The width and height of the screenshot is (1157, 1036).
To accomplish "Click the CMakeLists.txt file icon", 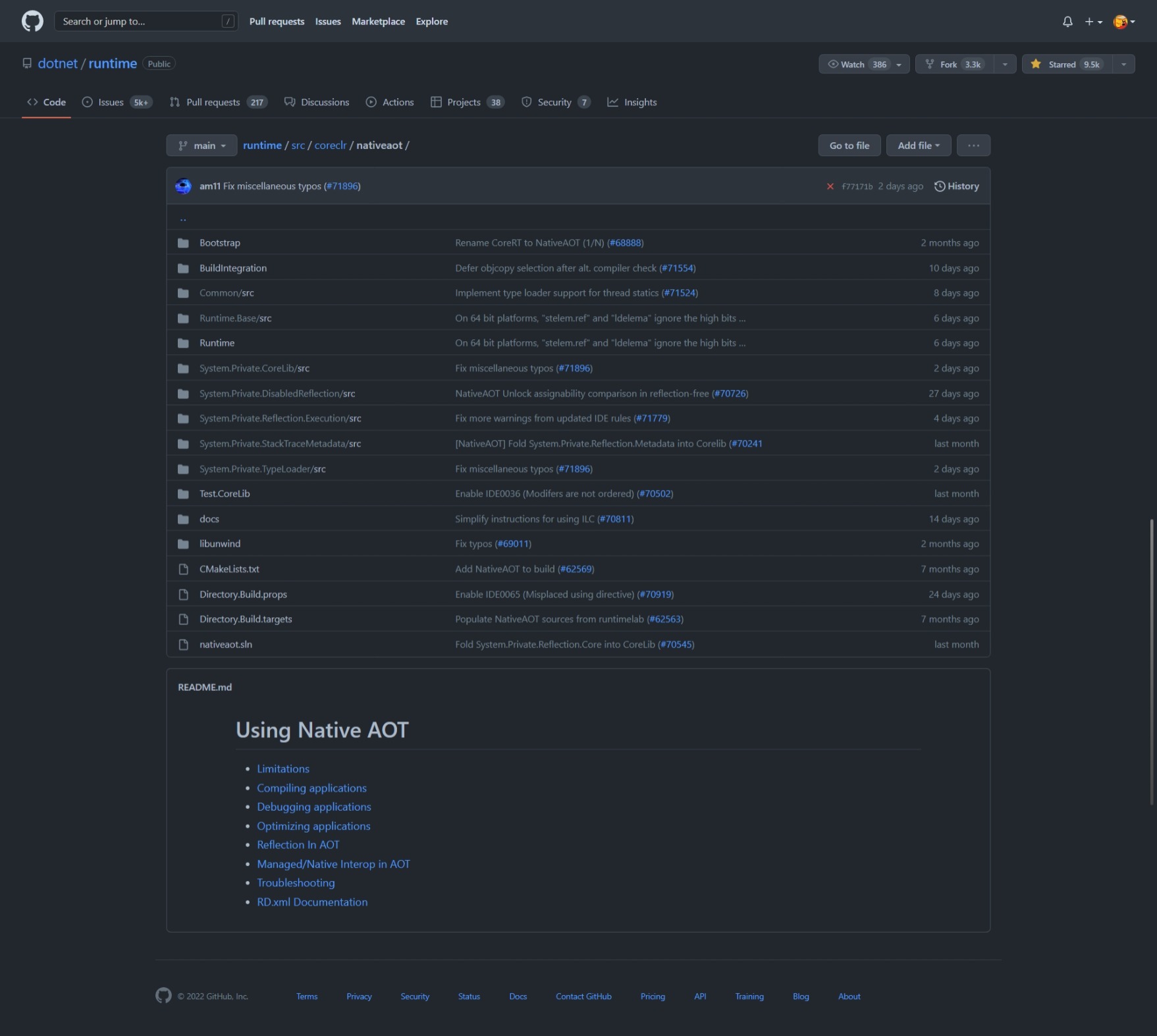I will 183,569.
